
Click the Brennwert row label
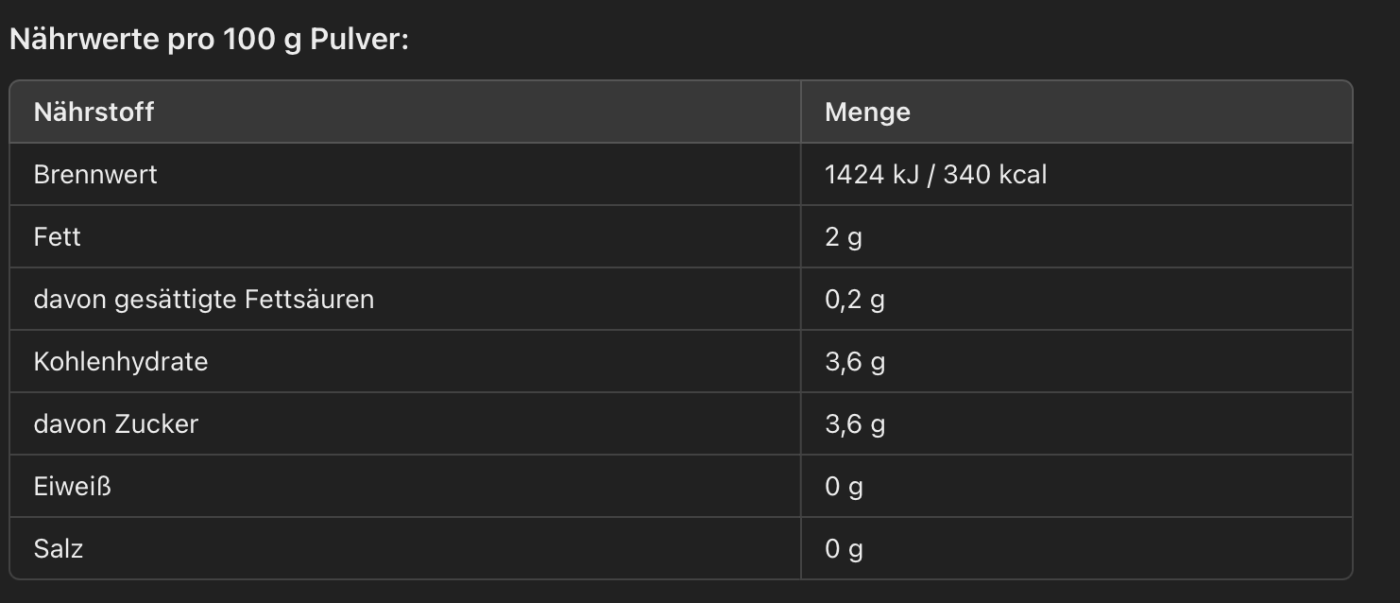tap(95, 175)
